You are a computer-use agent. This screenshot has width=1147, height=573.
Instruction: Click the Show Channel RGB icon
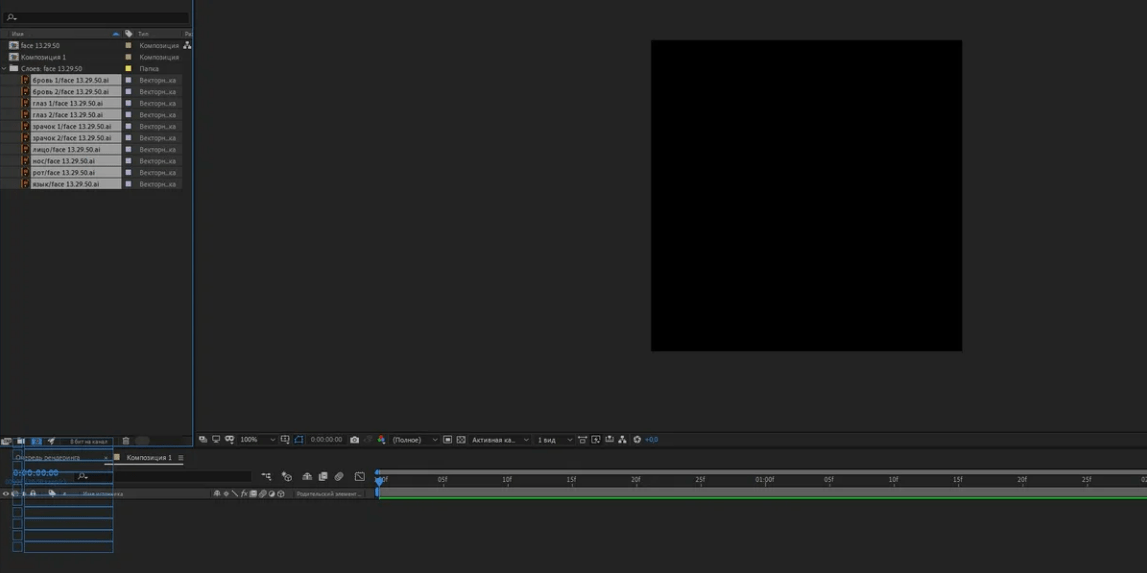381,440
